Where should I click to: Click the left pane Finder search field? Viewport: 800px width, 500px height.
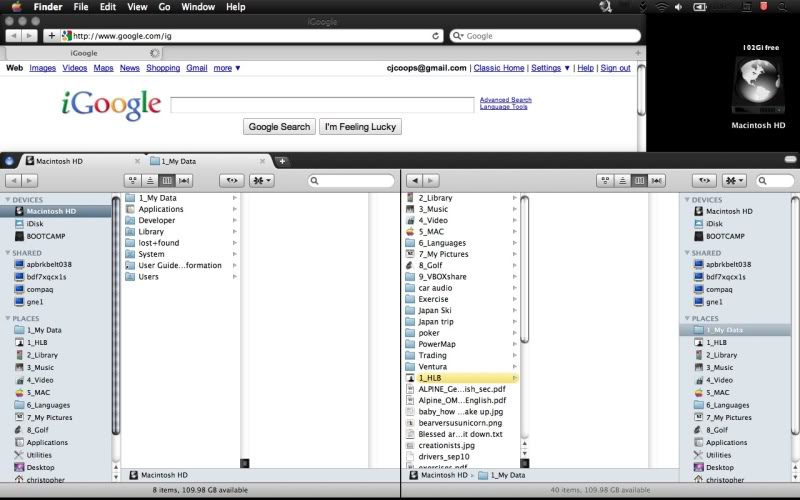(x=351, y=181)
